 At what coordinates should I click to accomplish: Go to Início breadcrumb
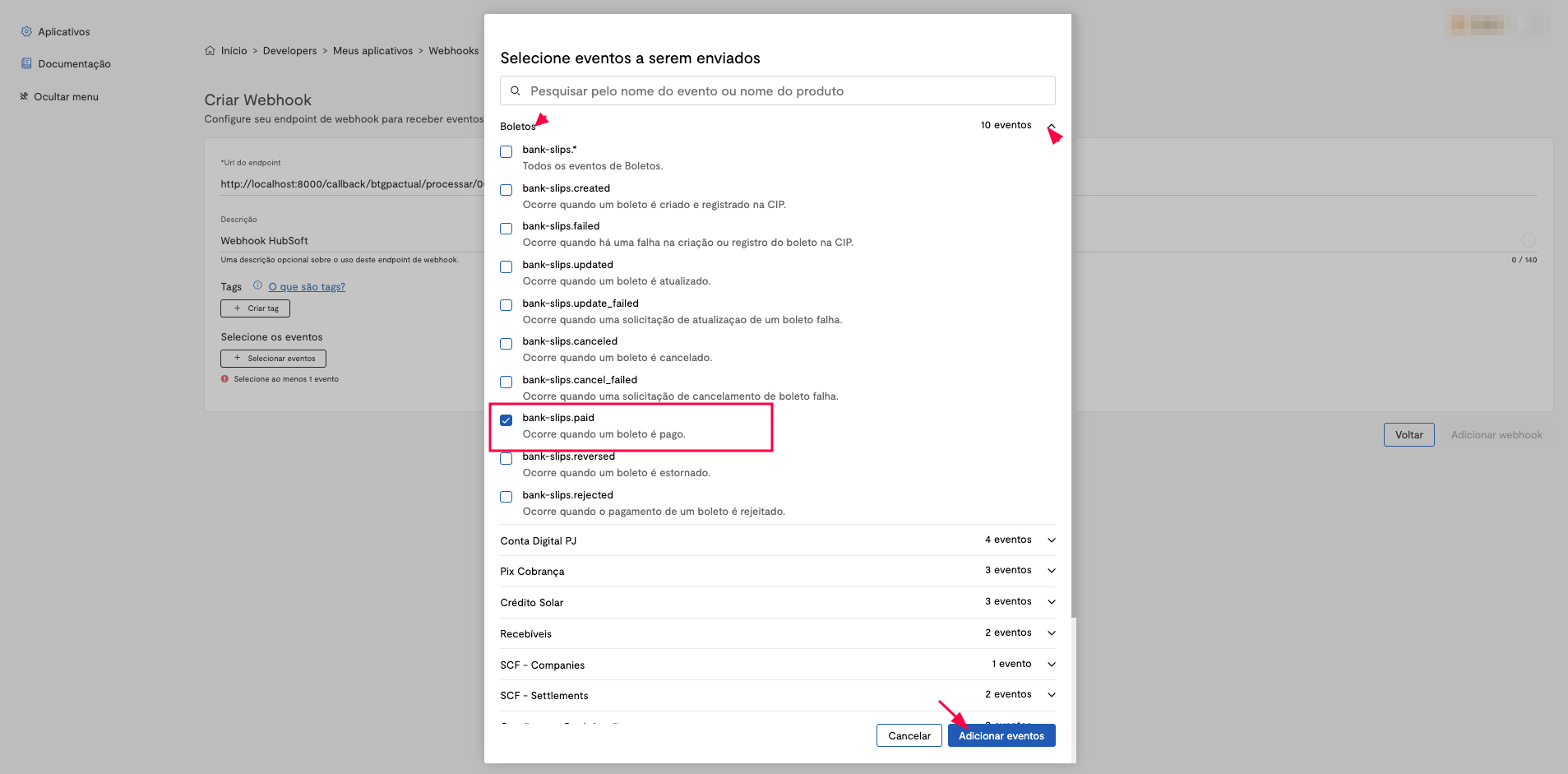tap(234, 50)
